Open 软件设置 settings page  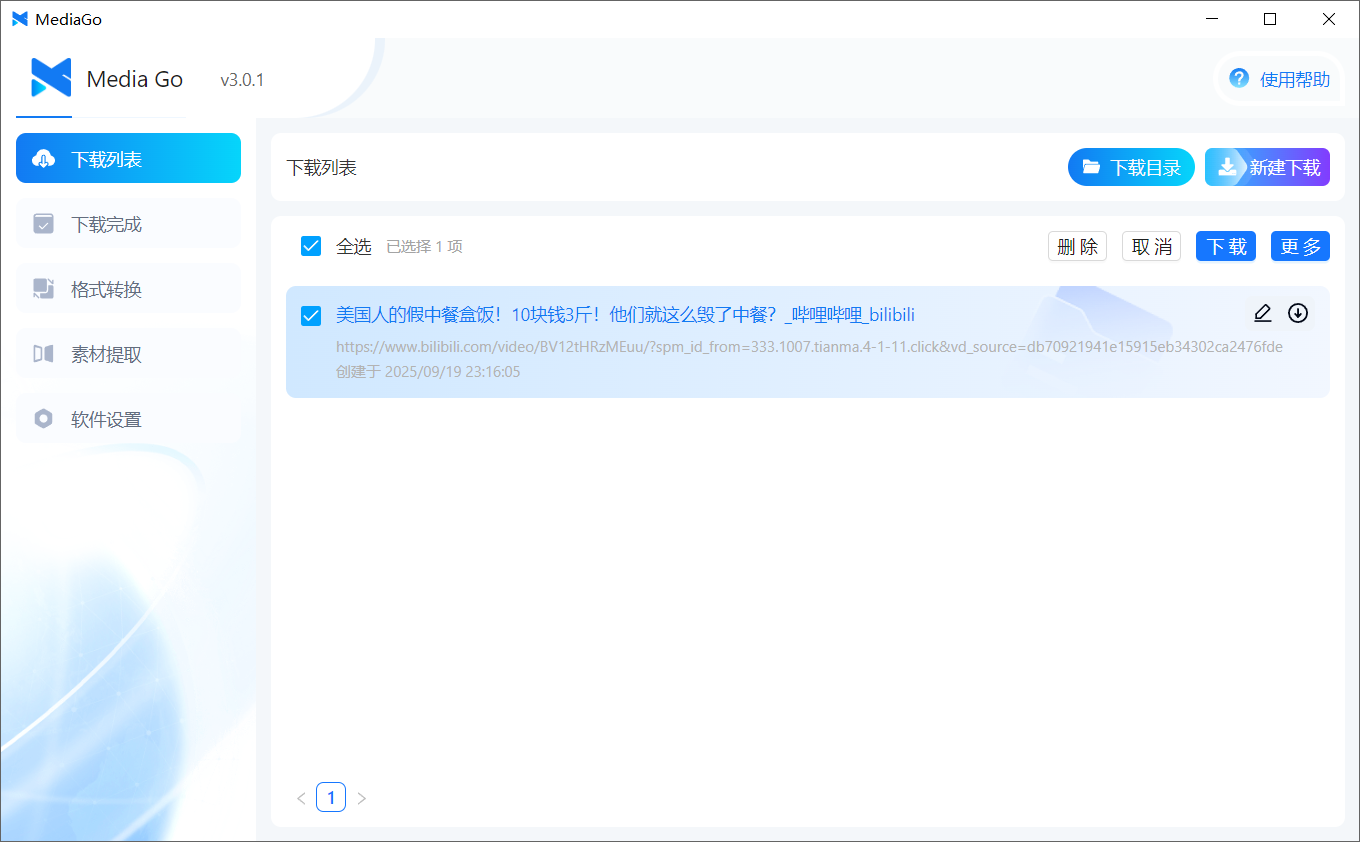128,418
